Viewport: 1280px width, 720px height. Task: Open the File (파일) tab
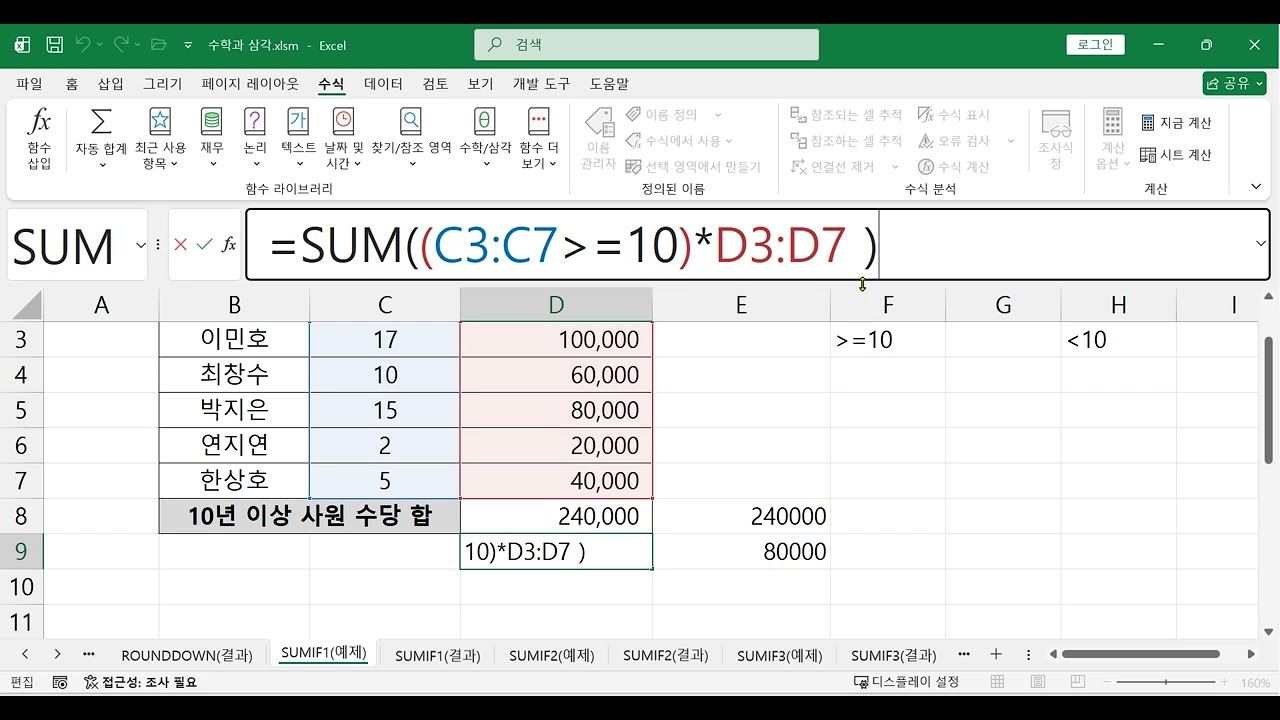(x=30, y=84)
